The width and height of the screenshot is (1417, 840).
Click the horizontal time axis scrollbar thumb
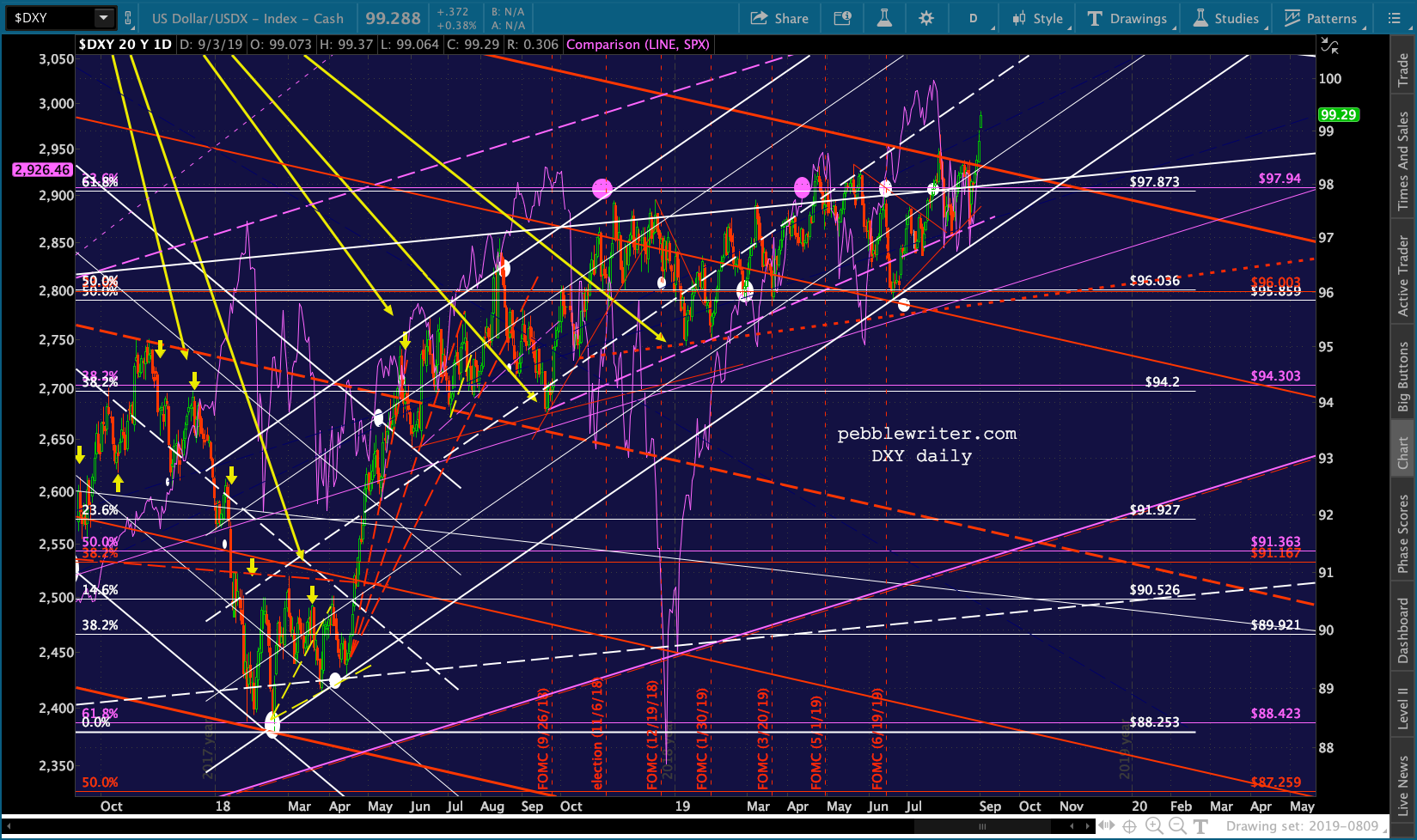(x=980, y=826)
